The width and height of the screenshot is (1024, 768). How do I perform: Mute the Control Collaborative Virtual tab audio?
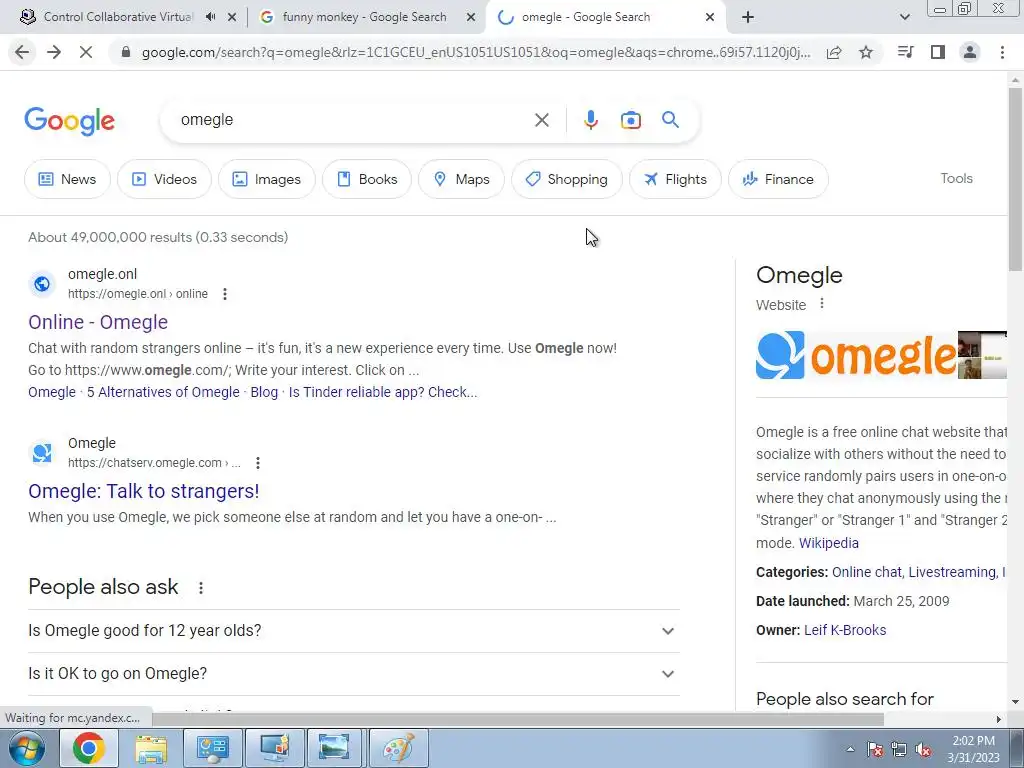[210, 17]
